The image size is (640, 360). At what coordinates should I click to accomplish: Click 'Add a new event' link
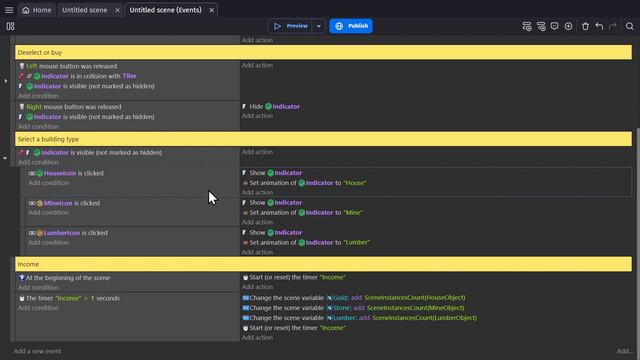point(37,351)
